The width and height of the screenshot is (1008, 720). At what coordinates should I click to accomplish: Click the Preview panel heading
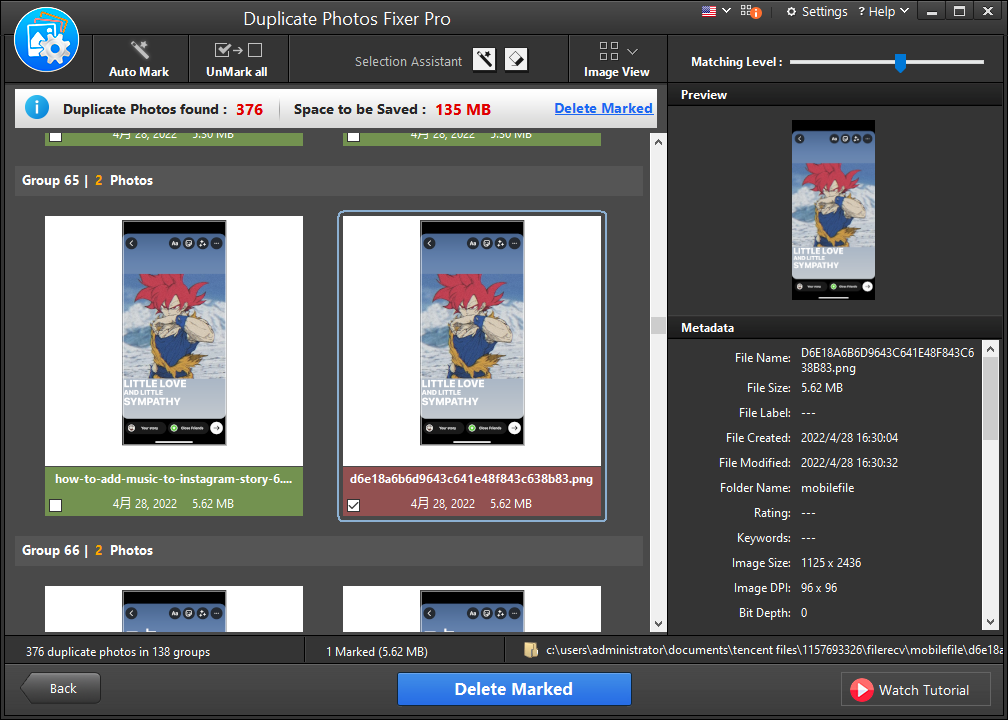tap(704, 95)
